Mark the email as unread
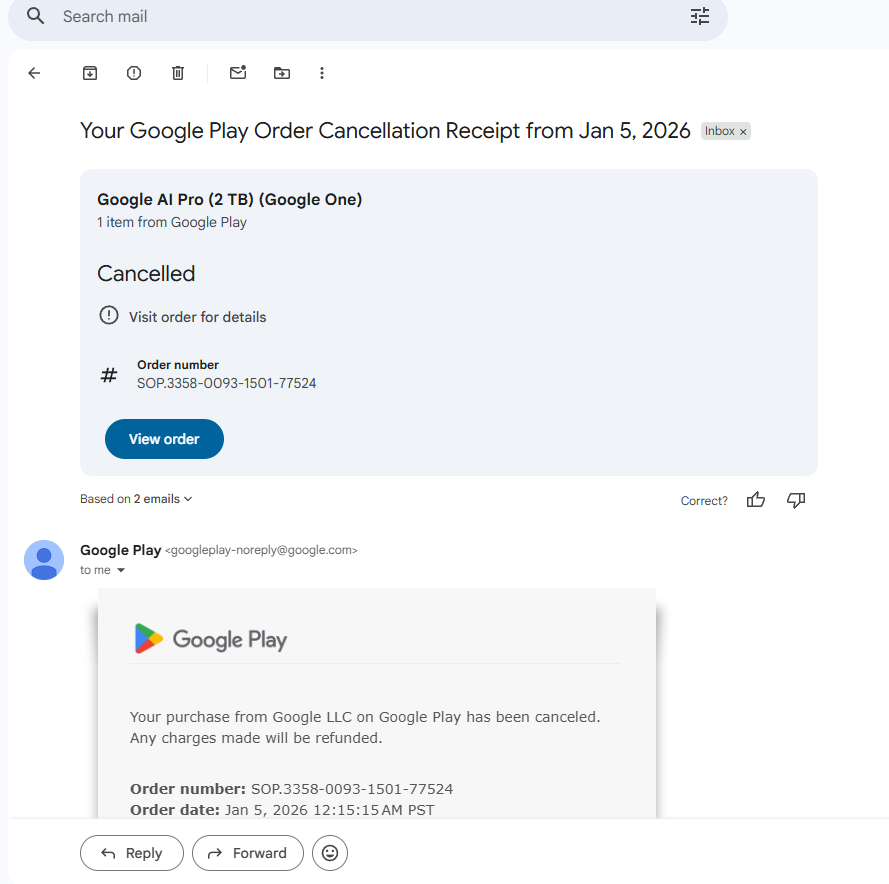The height and width of the screenshot is (884, 889). [x=238, y=73]
